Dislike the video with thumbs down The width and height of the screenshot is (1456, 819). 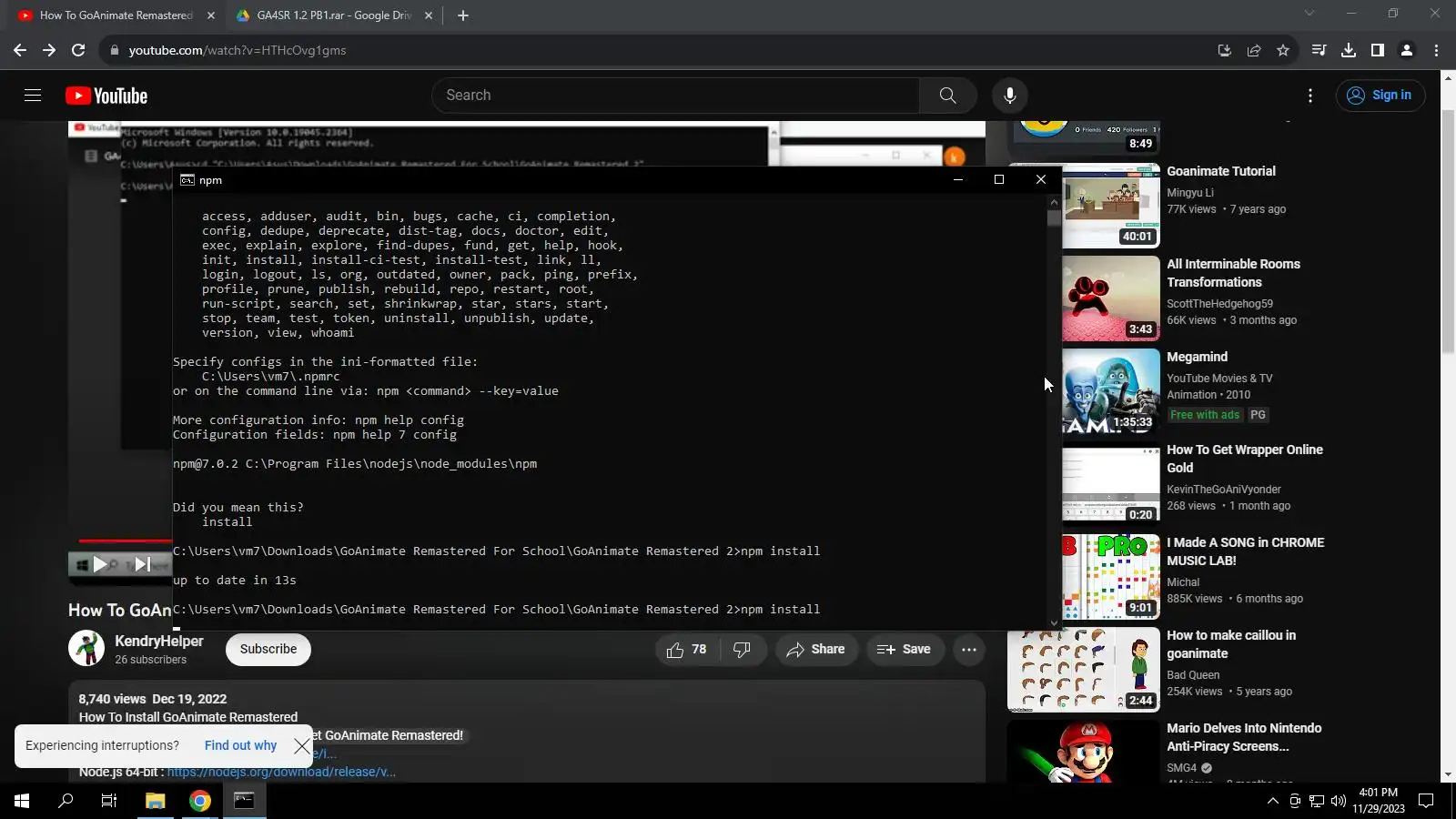click(x=743, y=650)
